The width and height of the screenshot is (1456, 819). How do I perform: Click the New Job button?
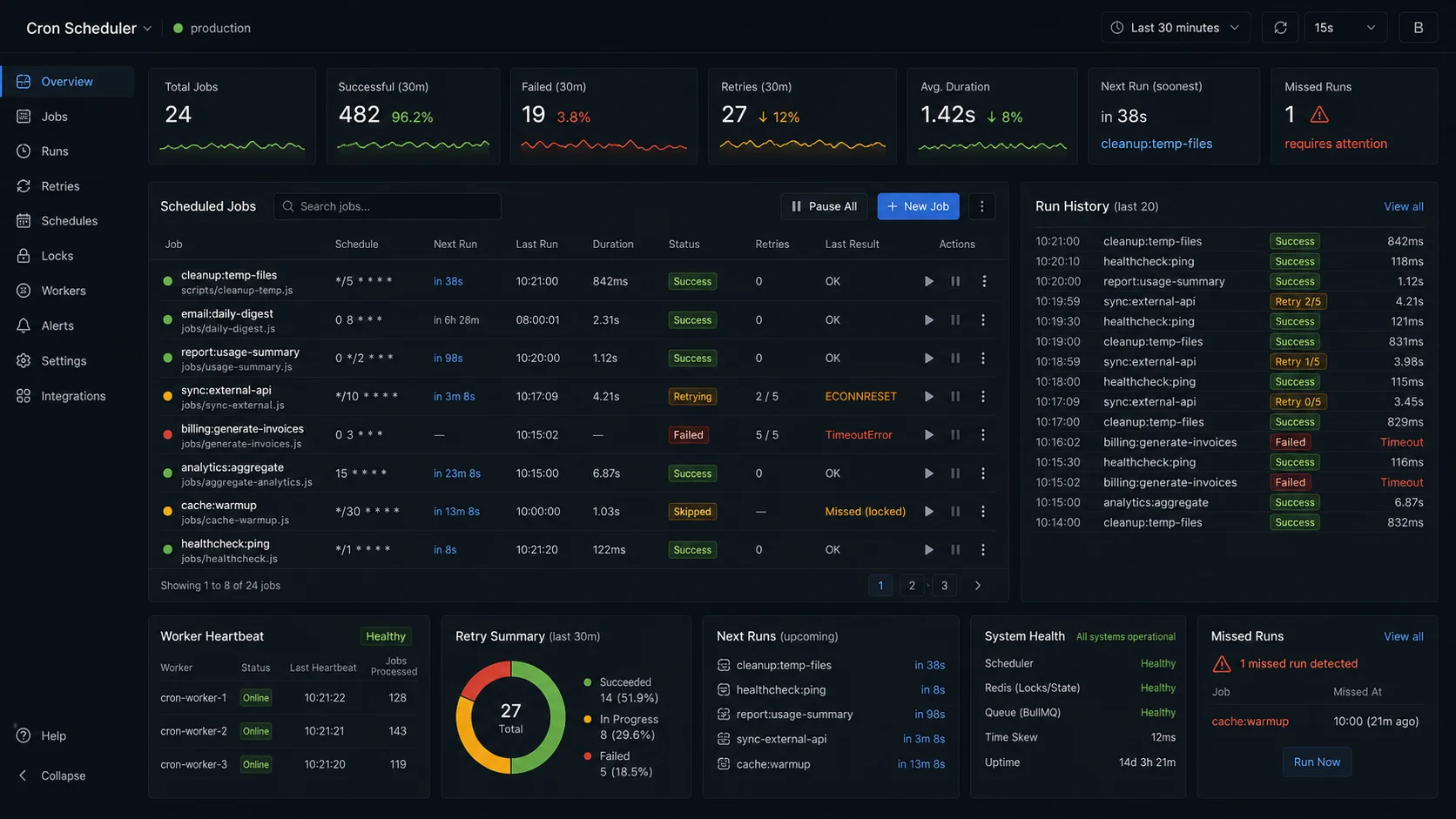point(918,206)
